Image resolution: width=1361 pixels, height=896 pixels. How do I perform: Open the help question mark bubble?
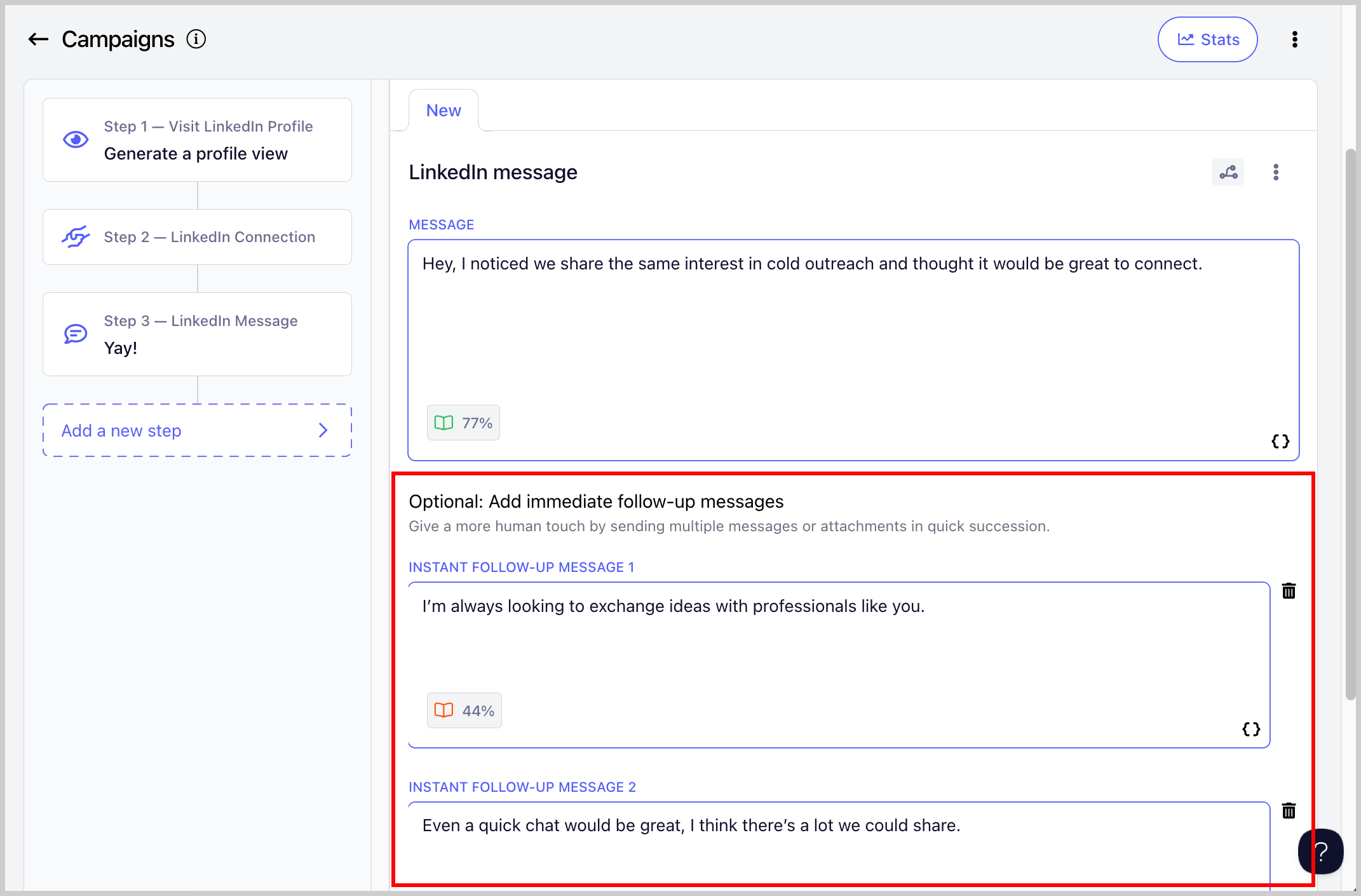coord(1320,852)
